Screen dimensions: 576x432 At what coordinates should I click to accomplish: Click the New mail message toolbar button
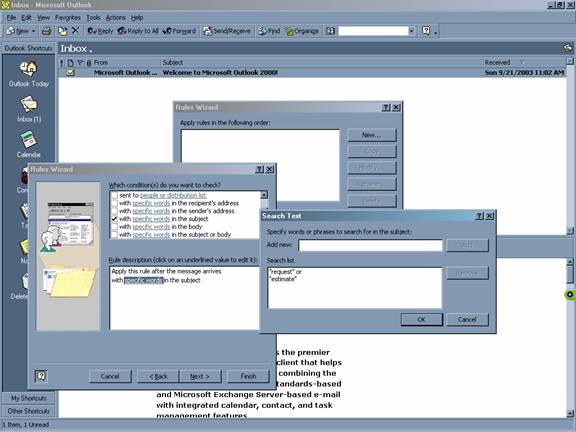point(17,31)
